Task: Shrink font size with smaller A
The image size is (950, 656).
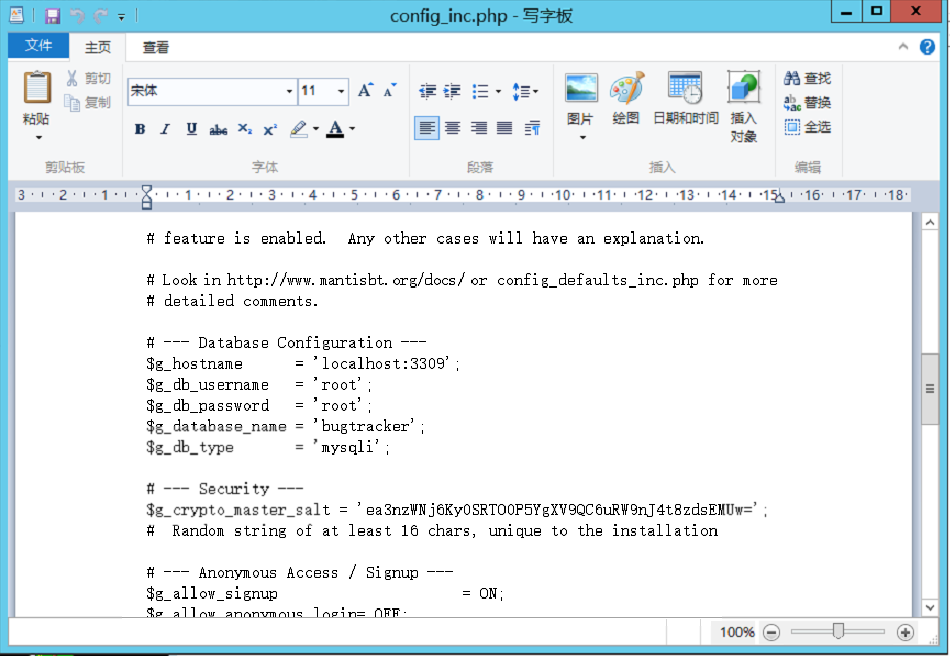Action: click(x=390, y=90)
